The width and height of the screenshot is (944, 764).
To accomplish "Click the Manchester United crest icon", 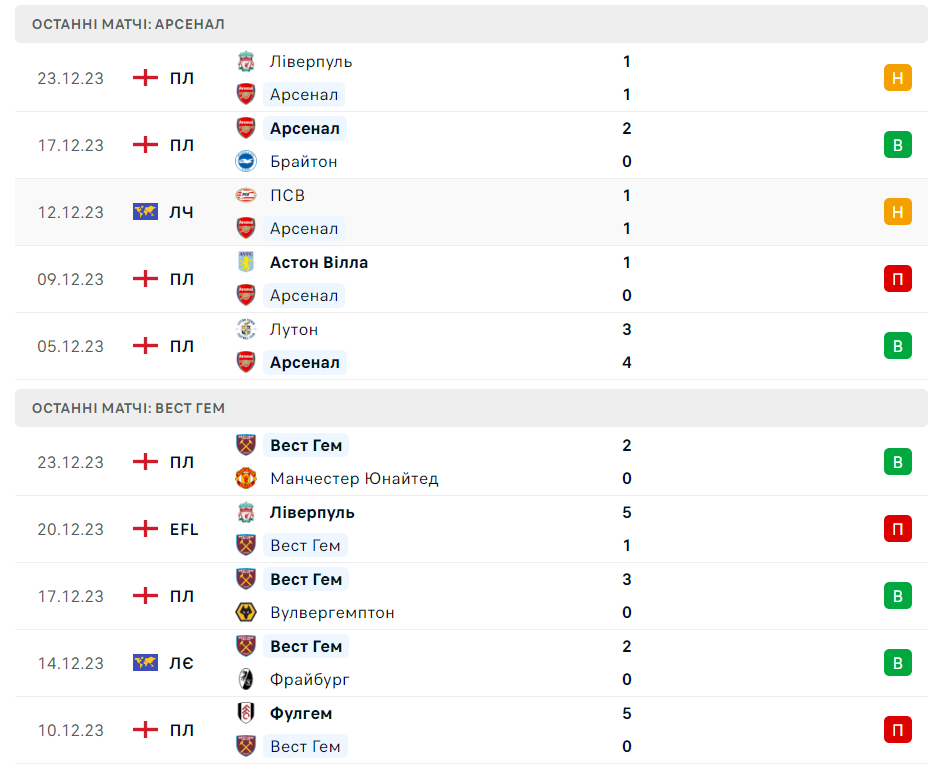I will click(x=246, y=478).
